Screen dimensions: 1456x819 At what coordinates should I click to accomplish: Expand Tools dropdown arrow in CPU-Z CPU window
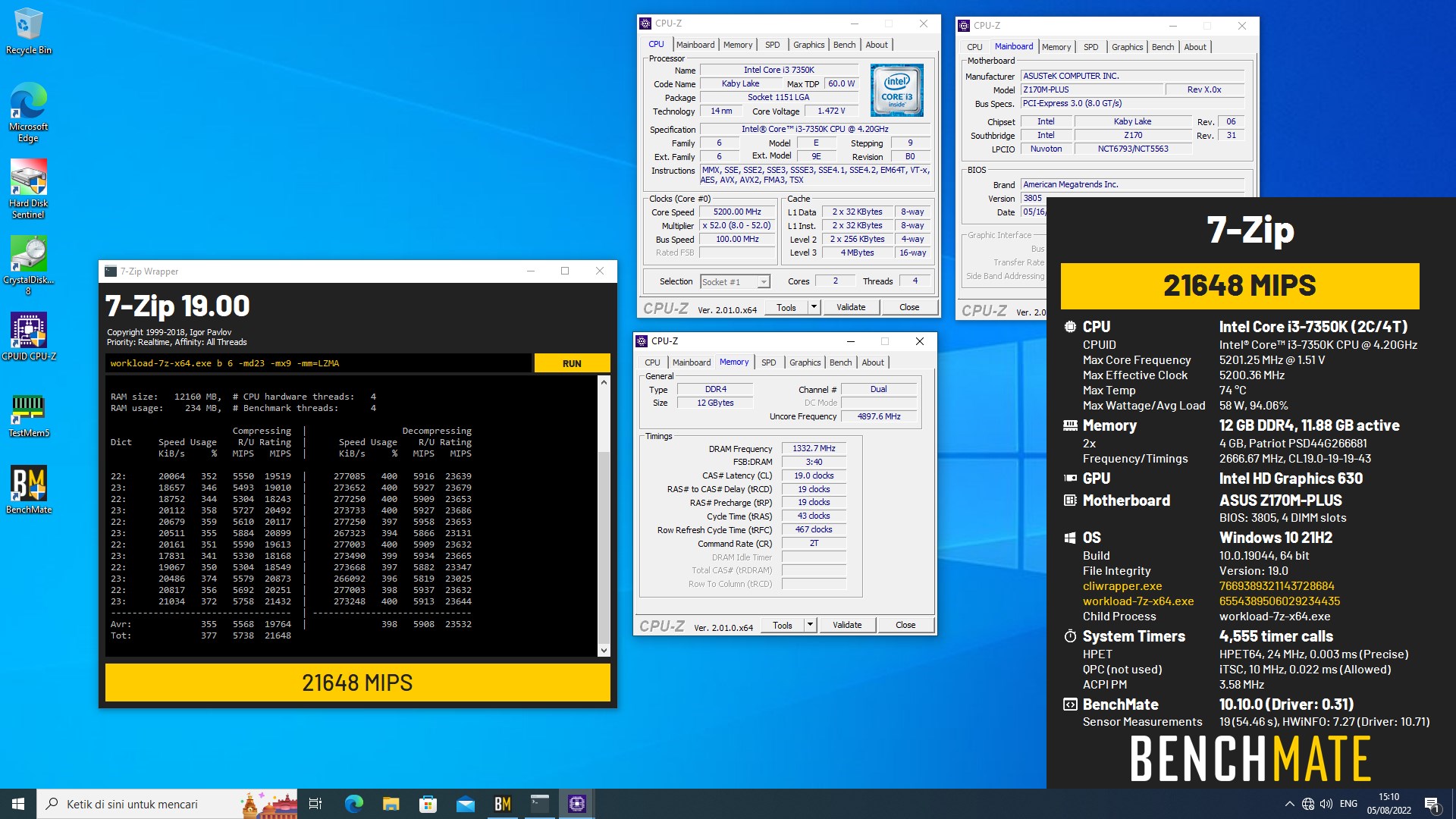pos(814,307)
